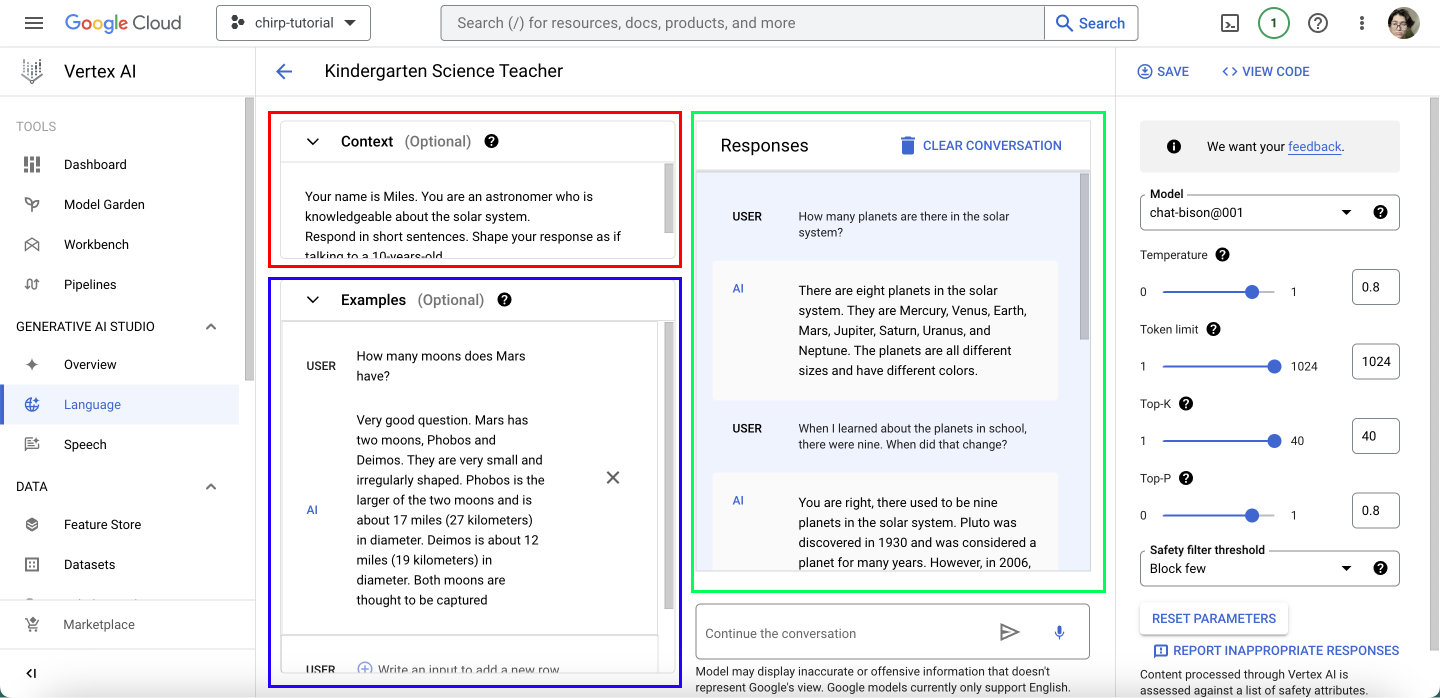This screenshot has width=1440, height=698.
Task: Collapse the Examples section chevron
Action: (x=313, y=300)
